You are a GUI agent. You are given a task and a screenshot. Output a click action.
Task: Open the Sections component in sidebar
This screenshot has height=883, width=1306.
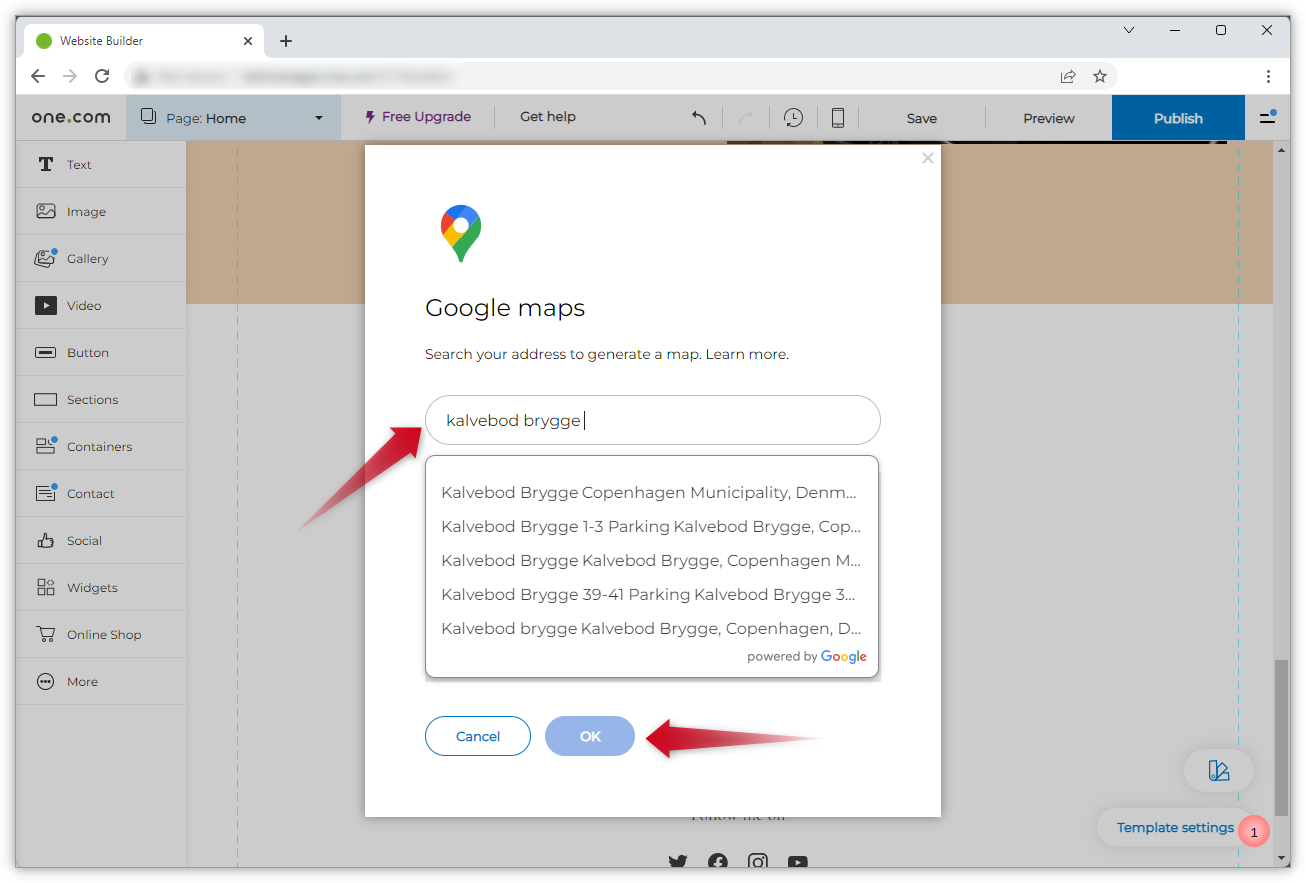pyautogui.click(x=101, y=400)
